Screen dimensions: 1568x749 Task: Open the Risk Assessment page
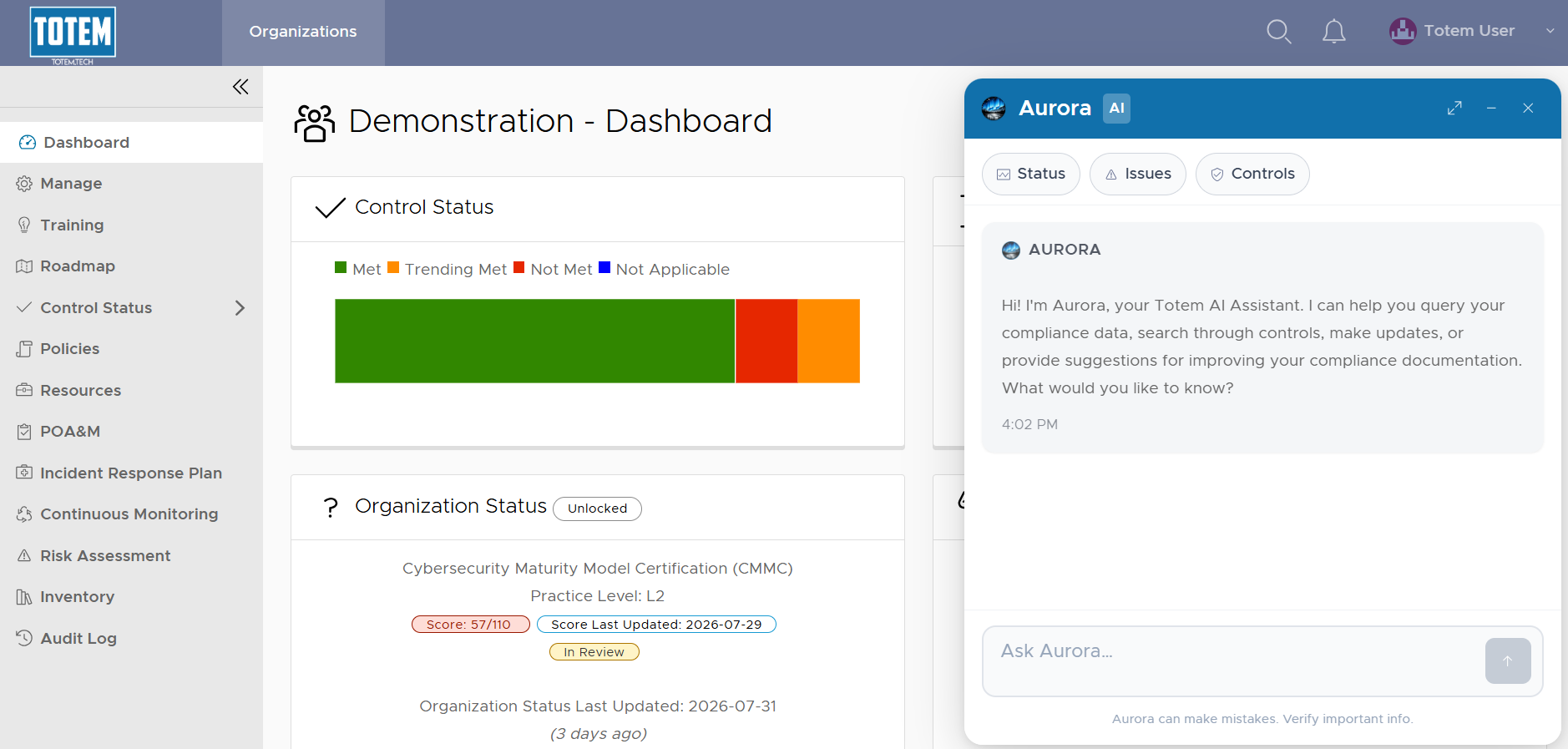click(x=131, y=555)
